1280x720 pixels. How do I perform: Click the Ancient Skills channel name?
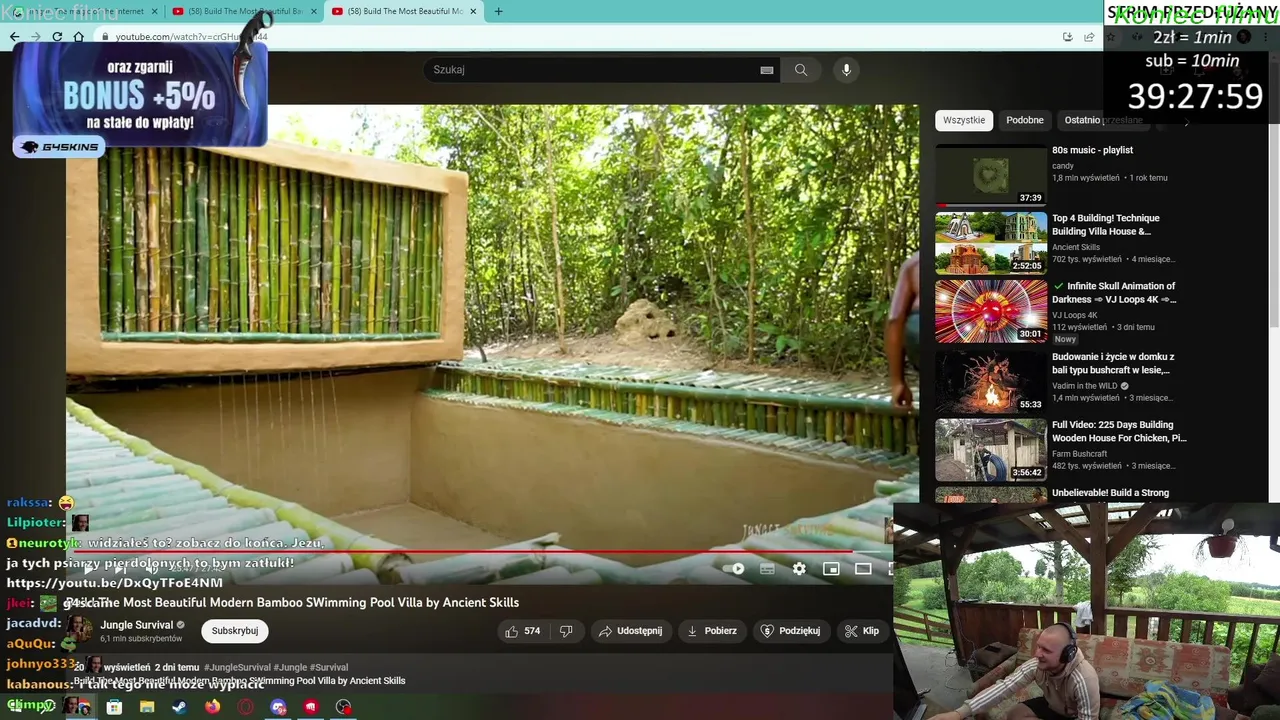[1076, 247]
